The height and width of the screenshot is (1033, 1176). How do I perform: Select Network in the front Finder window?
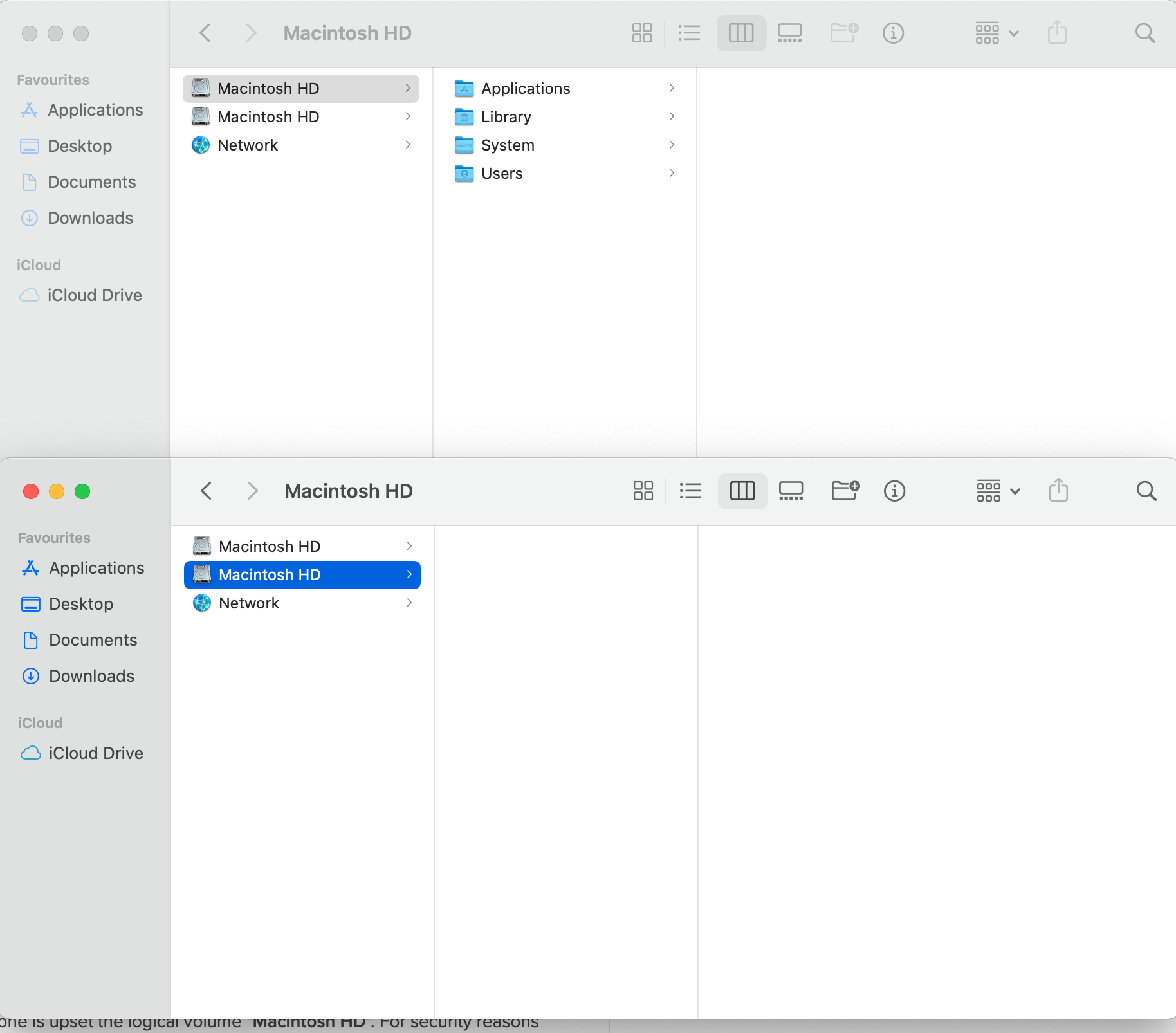pyautogui.click(x=302, y=603)
